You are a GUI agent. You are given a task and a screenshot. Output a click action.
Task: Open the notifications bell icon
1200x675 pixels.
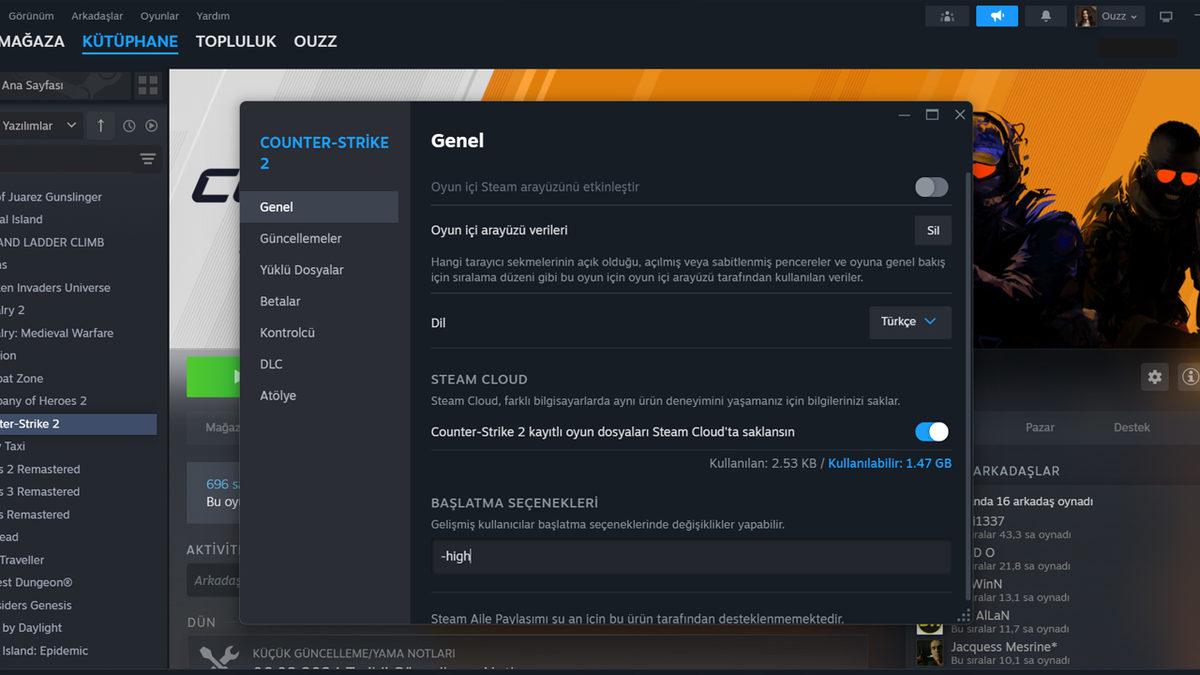point(1045,15)
